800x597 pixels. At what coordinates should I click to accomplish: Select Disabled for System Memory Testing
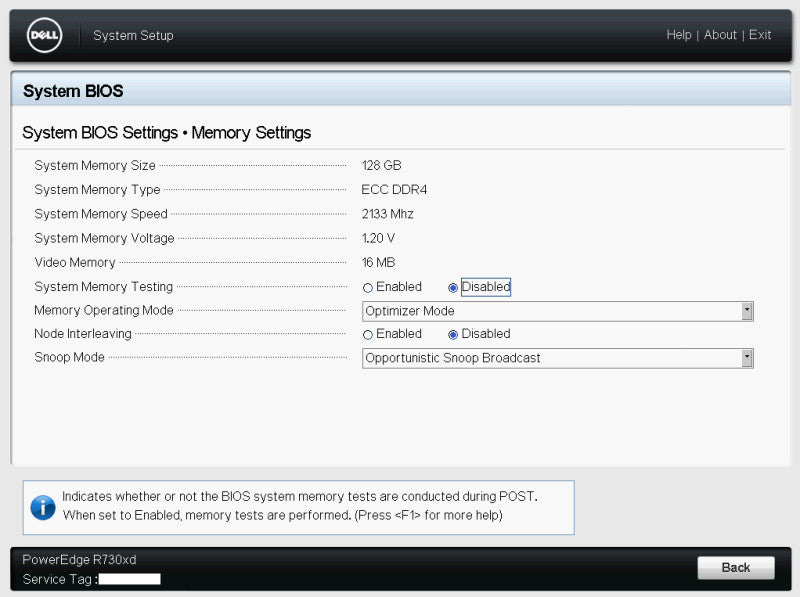click(453, 288)
